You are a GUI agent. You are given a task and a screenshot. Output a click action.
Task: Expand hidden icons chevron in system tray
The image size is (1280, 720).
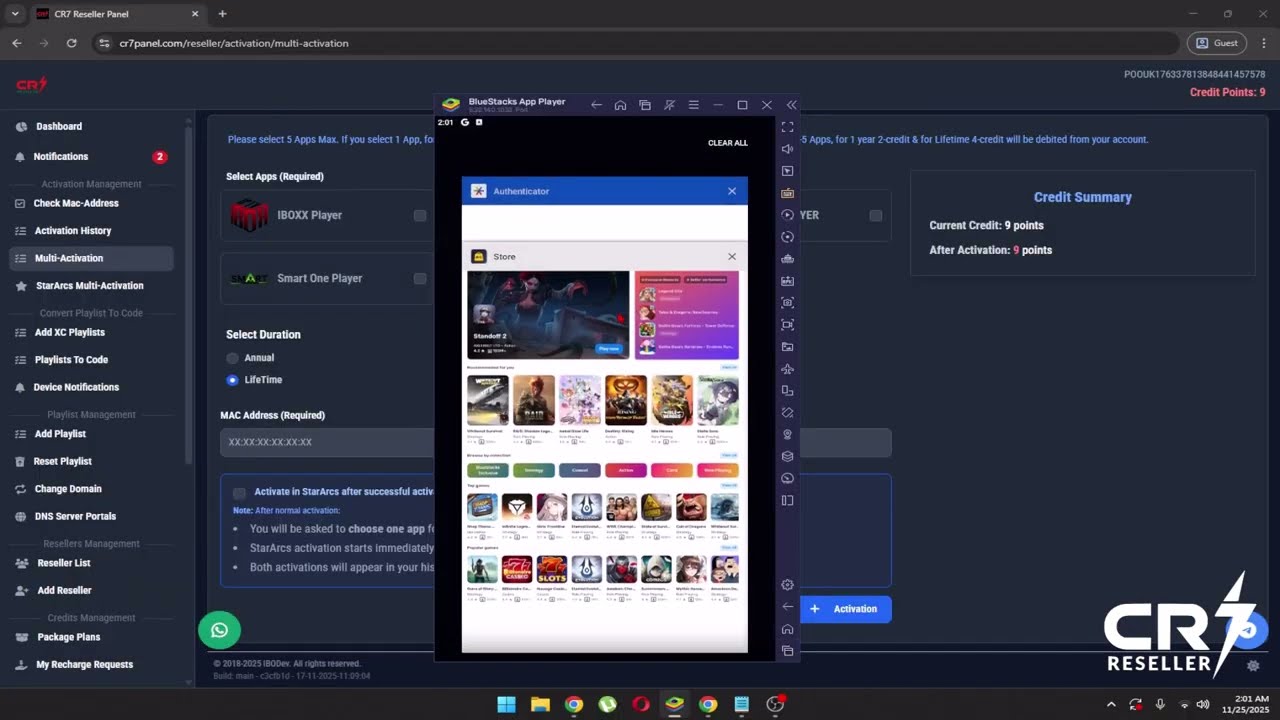pos(1111,705)
